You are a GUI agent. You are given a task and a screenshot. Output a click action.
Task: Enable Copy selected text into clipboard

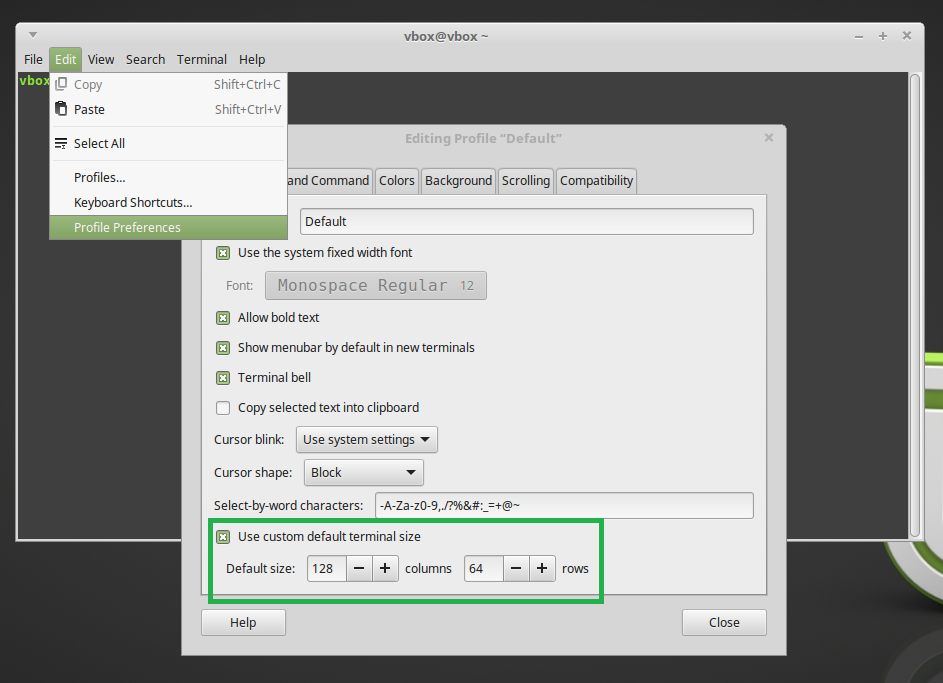[223, 408]
